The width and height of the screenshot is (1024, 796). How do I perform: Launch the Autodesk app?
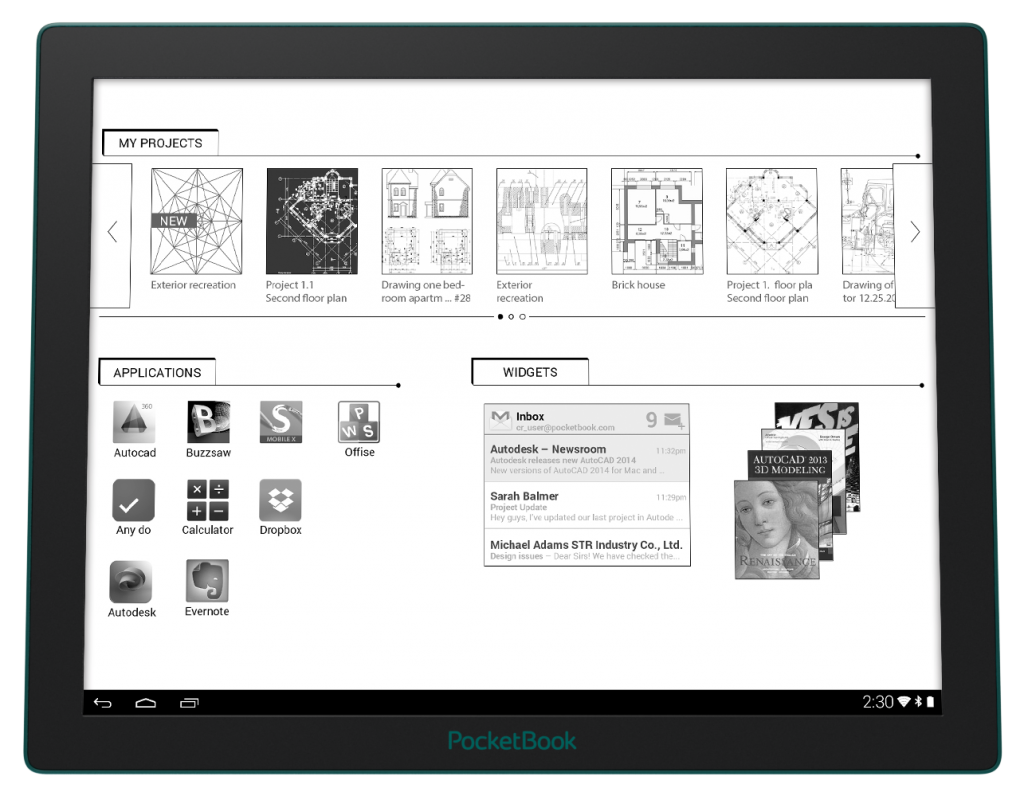131,582
